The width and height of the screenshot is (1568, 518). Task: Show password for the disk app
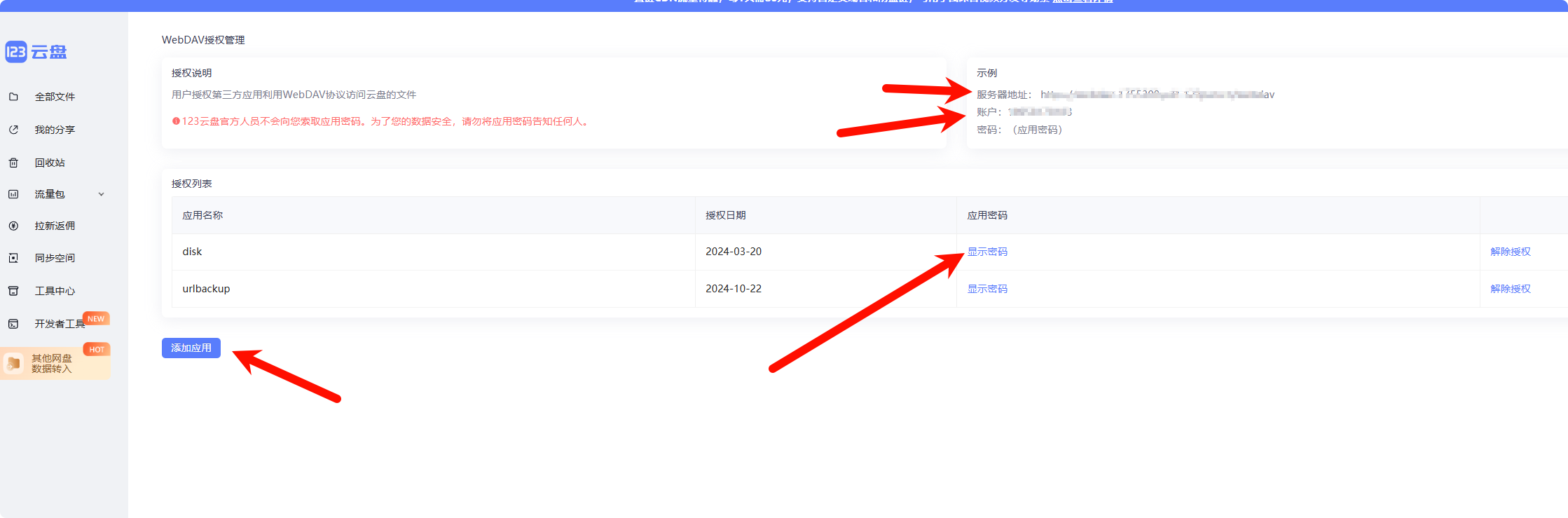click(987, 252)
